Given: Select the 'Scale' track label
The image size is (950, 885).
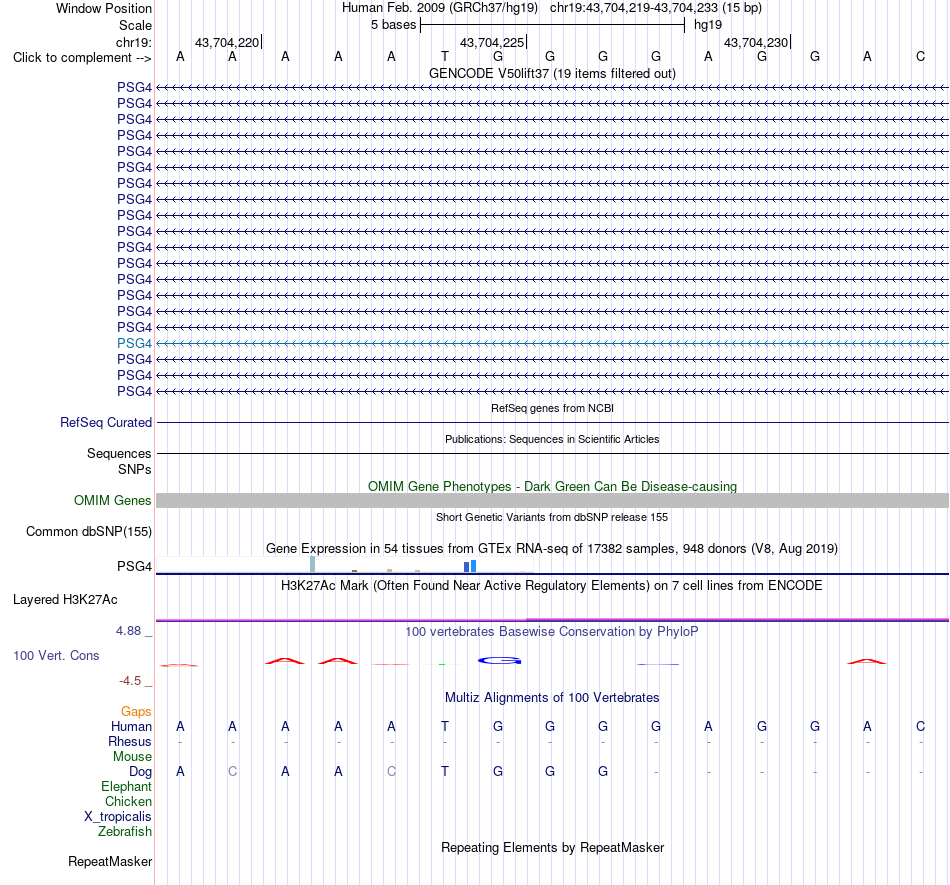Looking at the screenshot, I should [135, 25].
